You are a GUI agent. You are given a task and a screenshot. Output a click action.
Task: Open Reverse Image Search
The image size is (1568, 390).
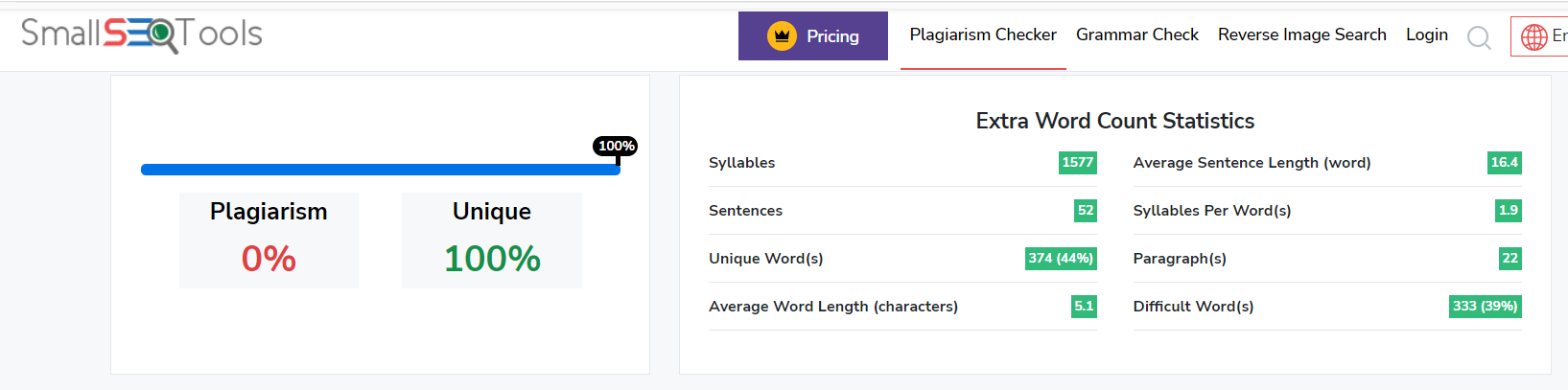click(x=1302, y=34)
